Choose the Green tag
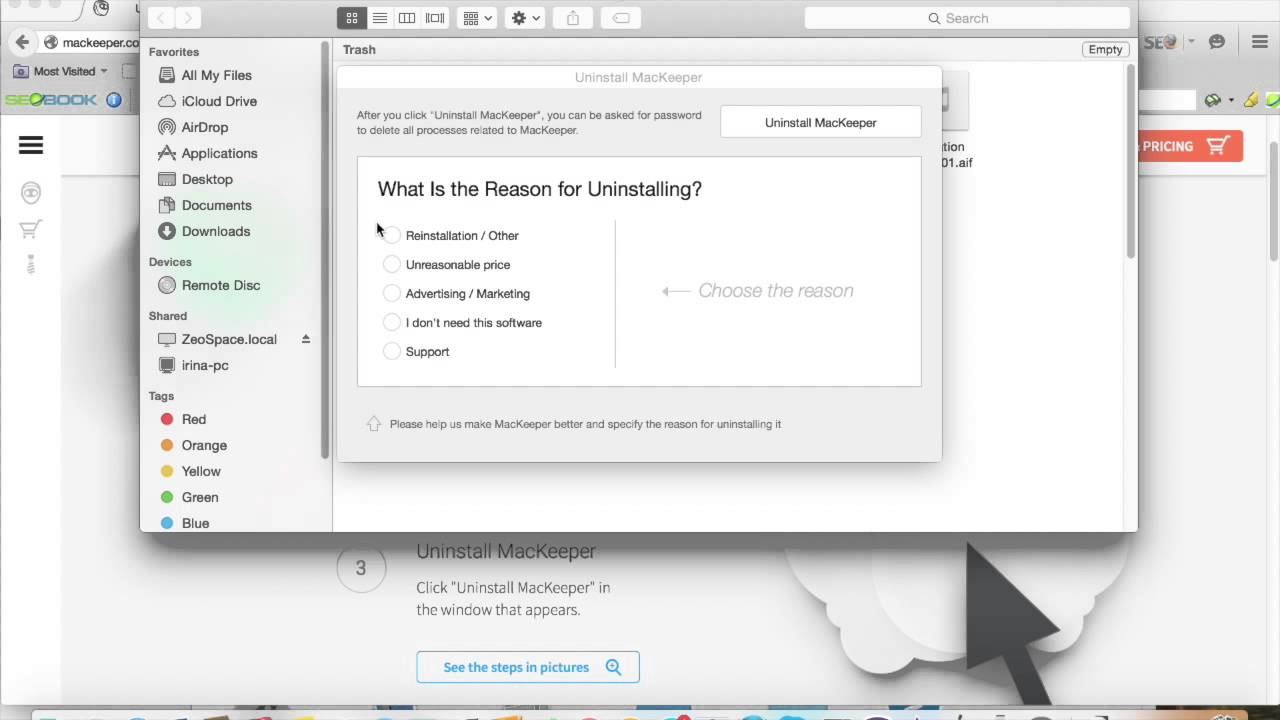Viewport: 1280px width, 720px height. (x=199, y=497)
